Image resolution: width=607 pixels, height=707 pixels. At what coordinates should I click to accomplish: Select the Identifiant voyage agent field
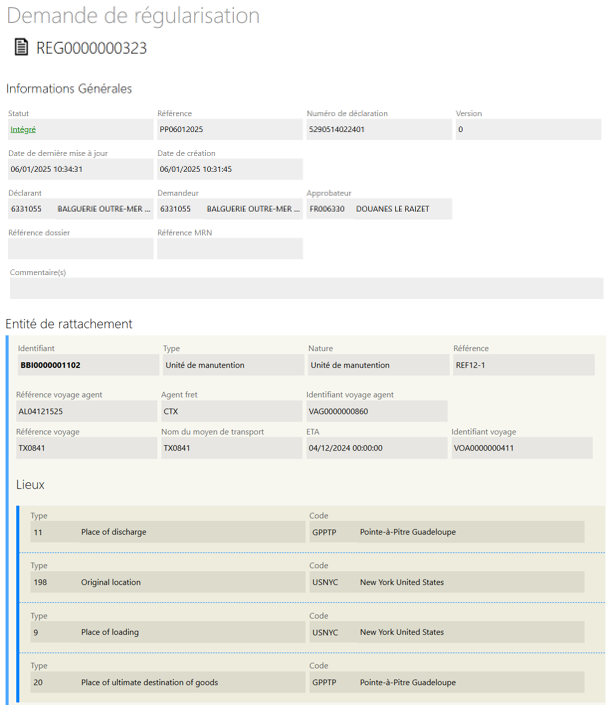pyautogui.click(x=376, y=411)
